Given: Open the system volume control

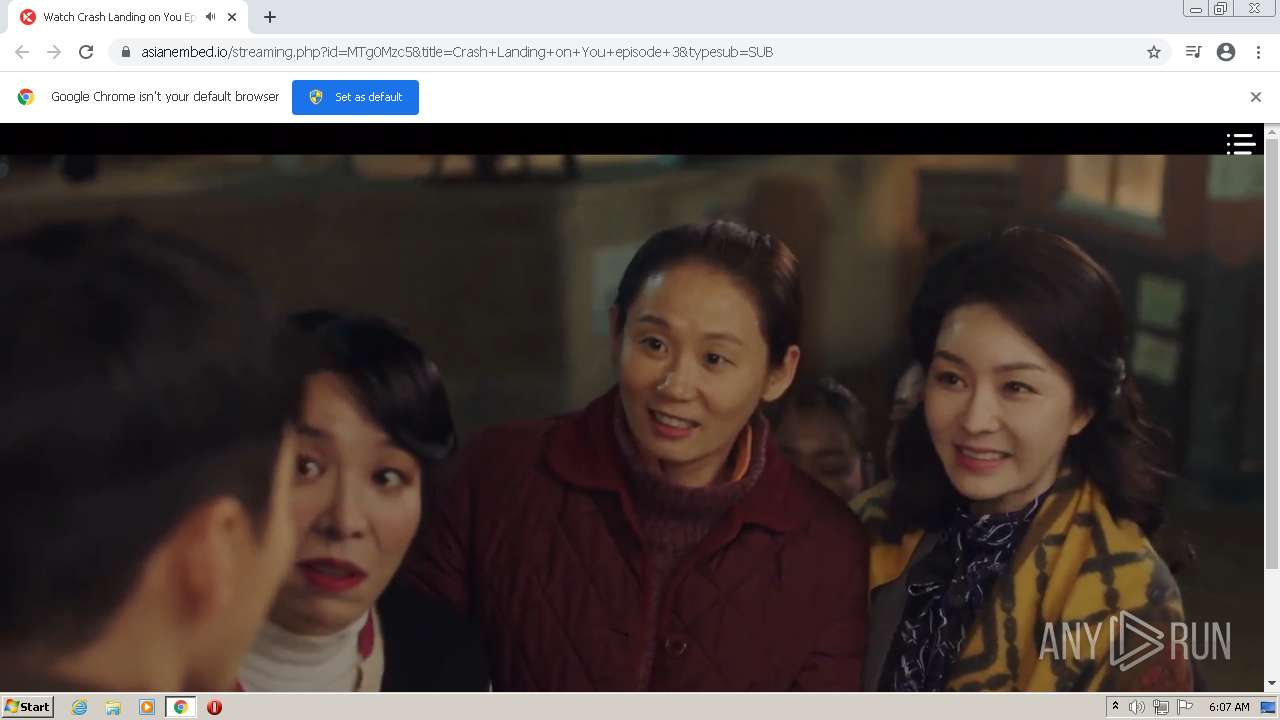Looking at the screenshot, I should 1137,707.
